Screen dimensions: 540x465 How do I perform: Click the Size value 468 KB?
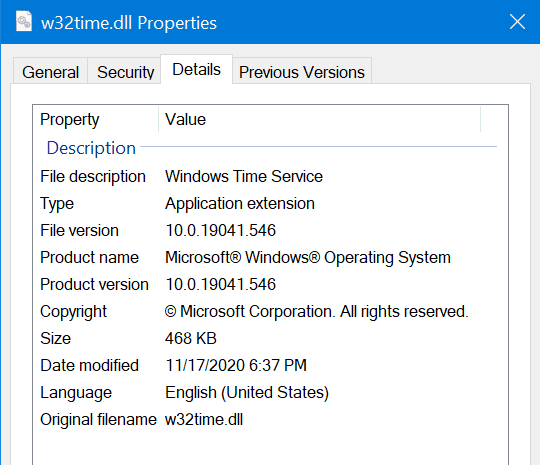pyautogui.click(x=190, y=338)
